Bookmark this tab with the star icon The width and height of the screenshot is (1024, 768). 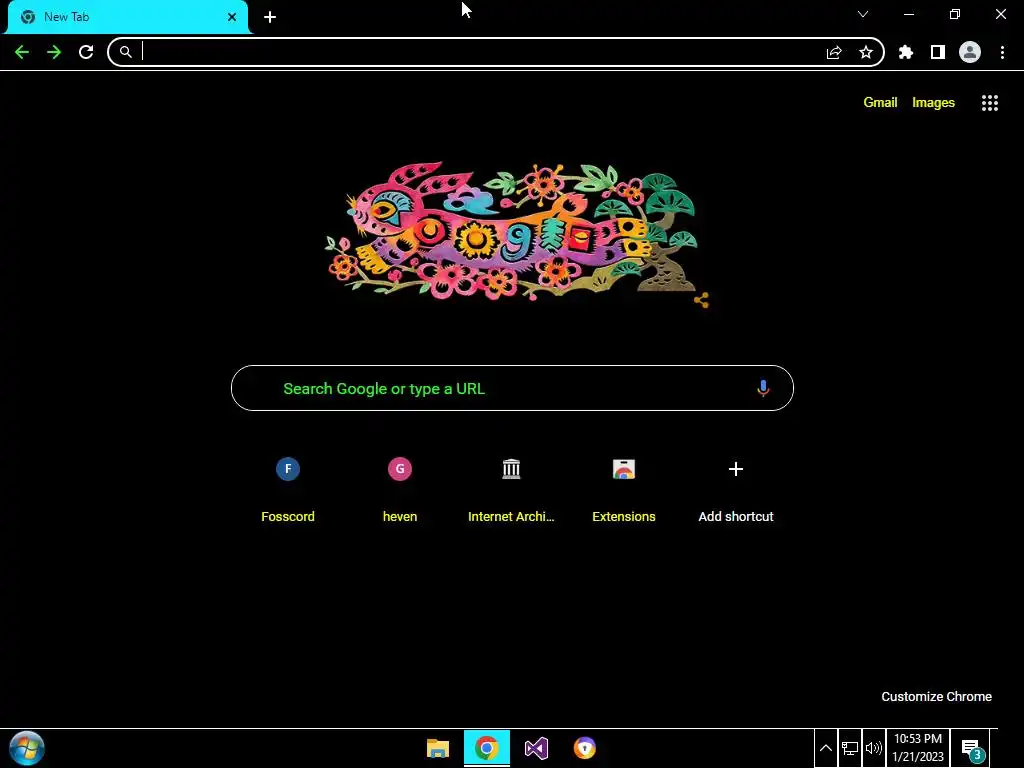(866, 52)
